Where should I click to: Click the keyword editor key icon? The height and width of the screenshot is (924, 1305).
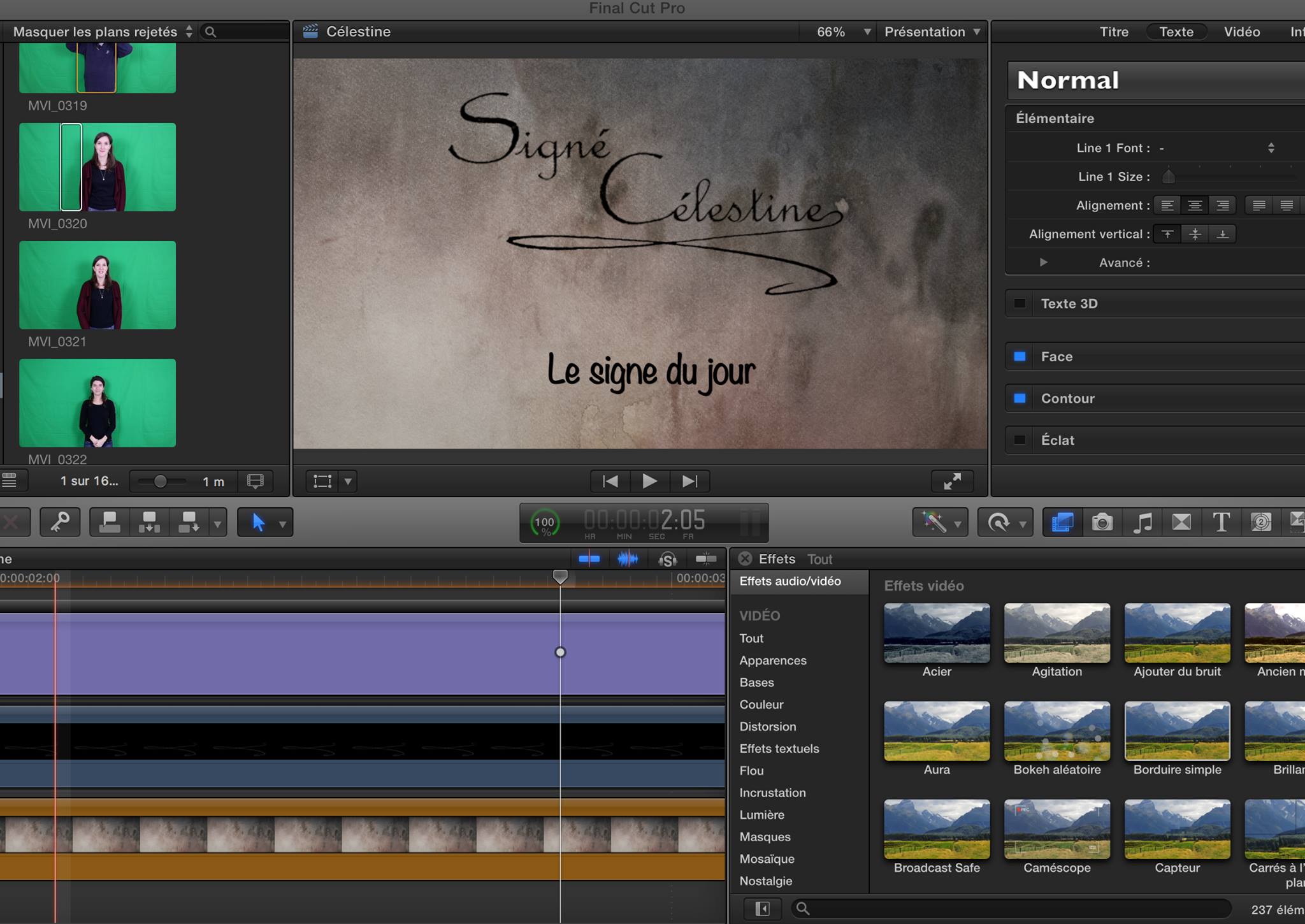point(60,523)
